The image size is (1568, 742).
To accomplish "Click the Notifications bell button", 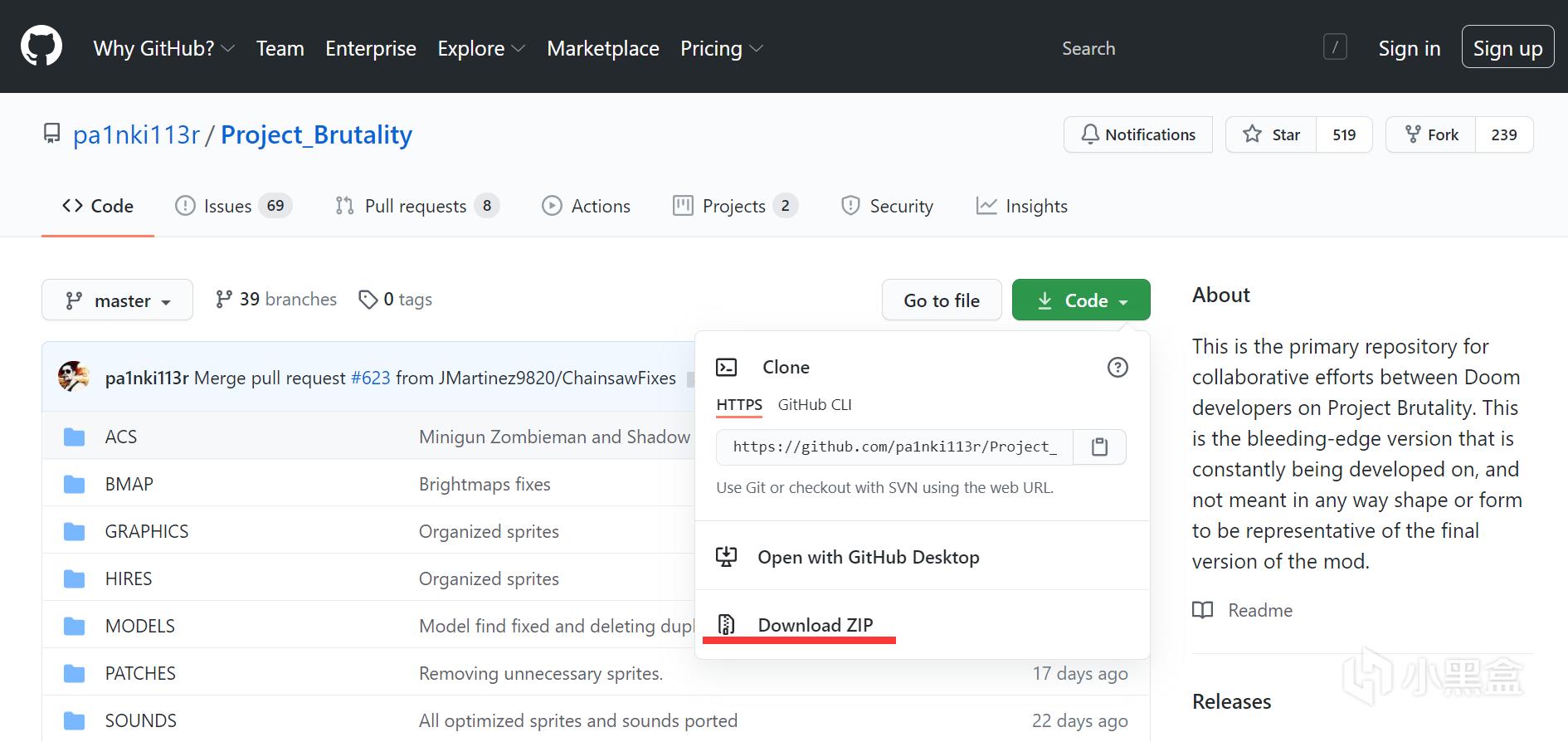I will pyautogui.click(x=1137, y=134).
